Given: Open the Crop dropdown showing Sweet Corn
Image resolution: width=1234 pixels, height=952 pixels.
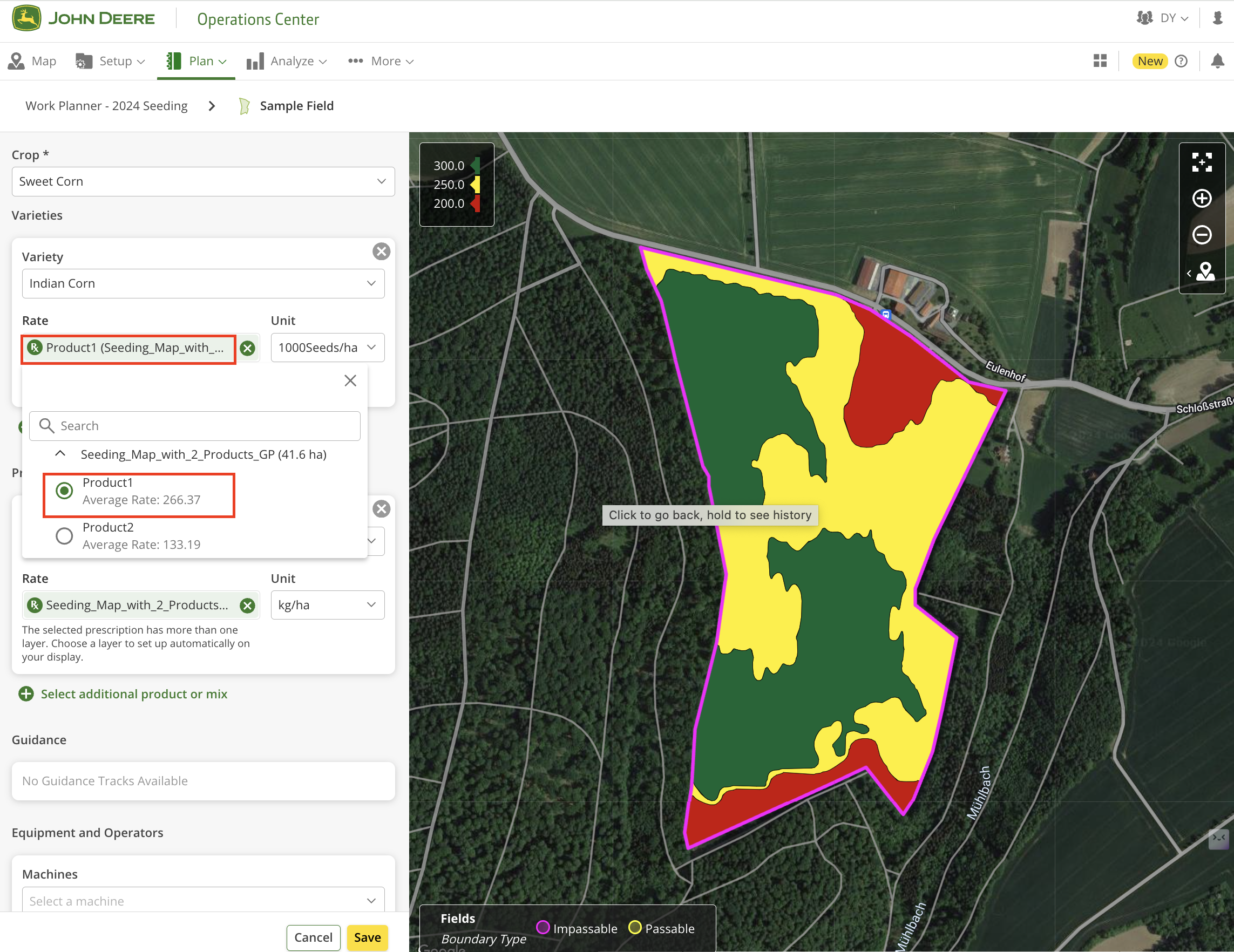Looking at the screenshot, I should [203, 181].
